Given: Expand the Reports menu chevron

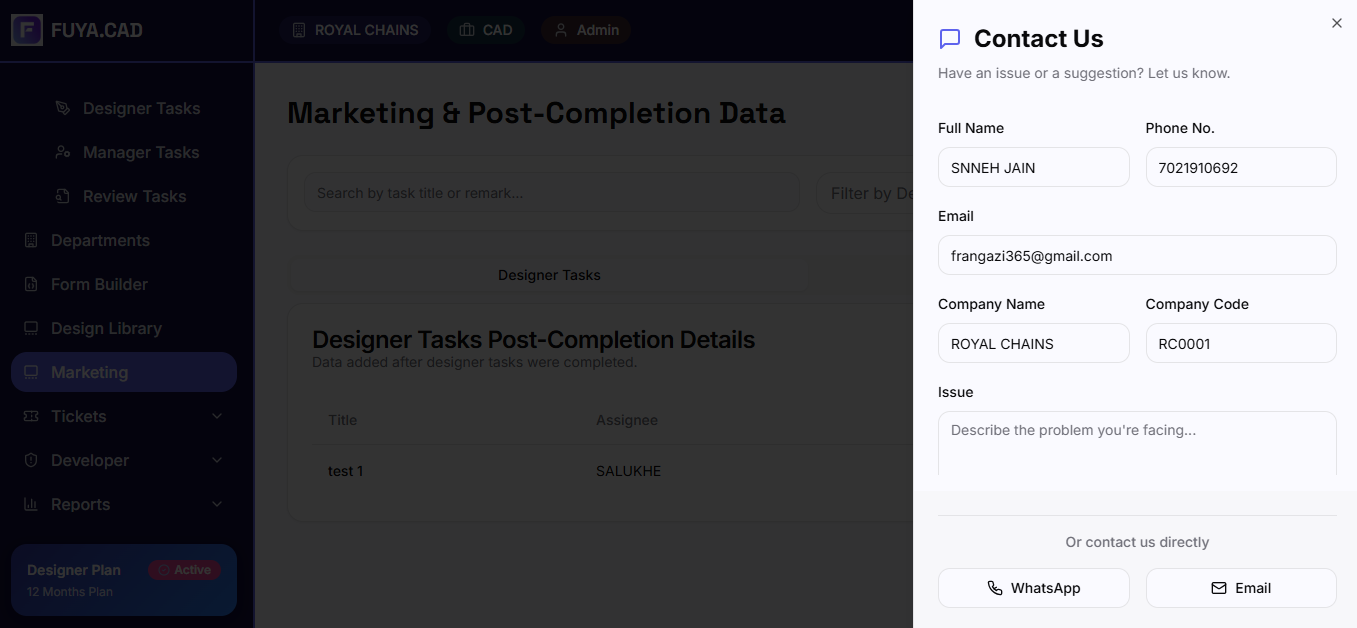Looking at the screenshot, I should [217, 504].
